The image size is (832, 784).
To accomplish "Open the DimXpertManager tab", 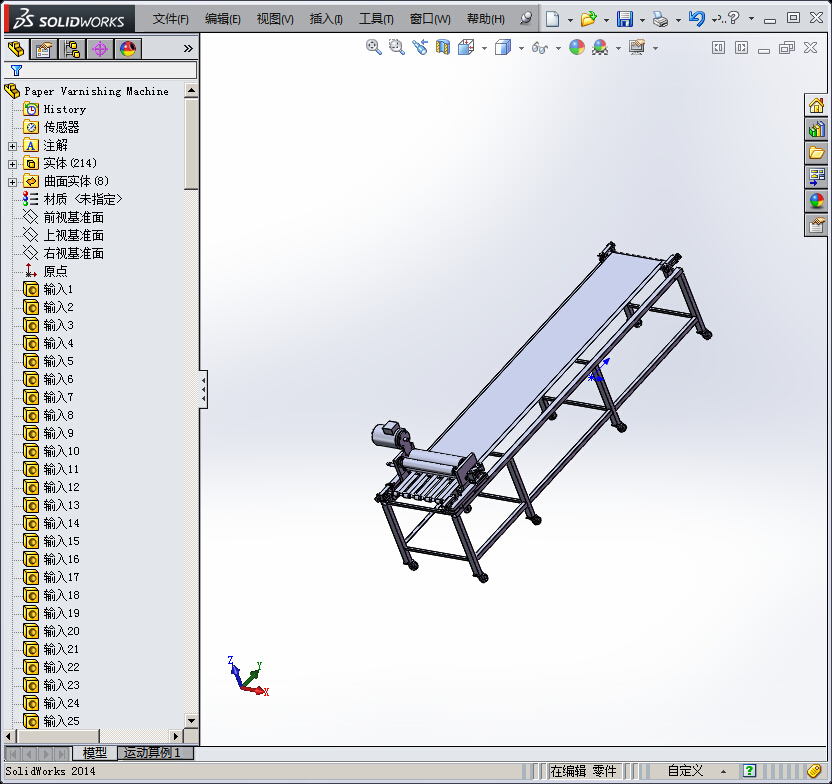I will click(100, 49).
